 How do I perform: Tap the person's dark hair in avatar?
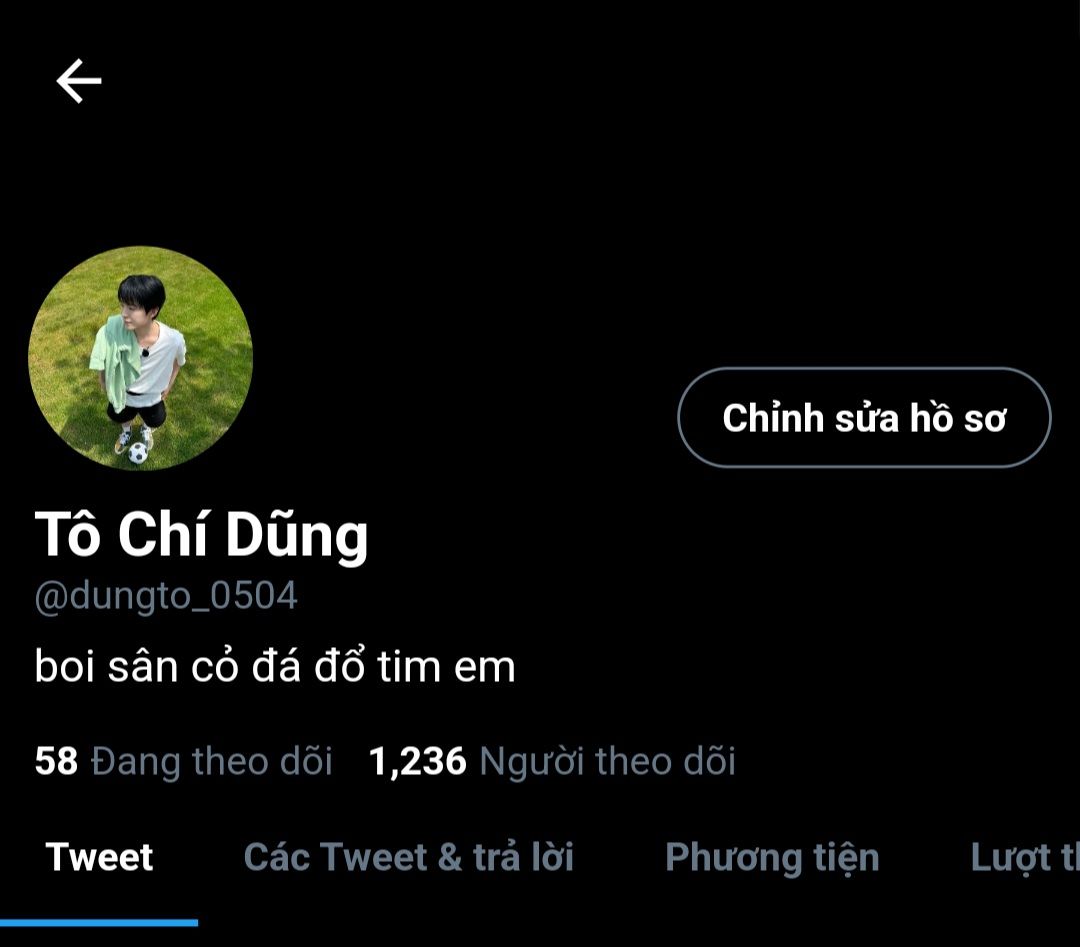pos(141,291)
